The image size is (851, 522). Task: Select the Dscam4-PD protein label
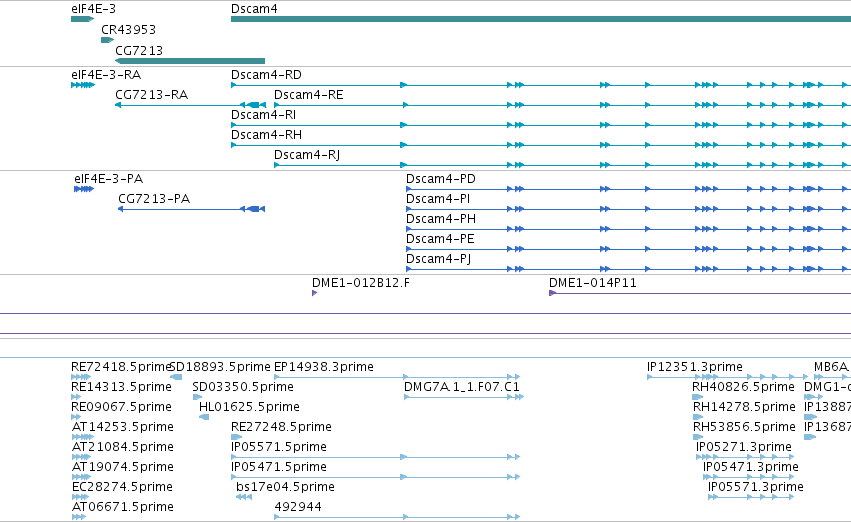click(441, 179)
